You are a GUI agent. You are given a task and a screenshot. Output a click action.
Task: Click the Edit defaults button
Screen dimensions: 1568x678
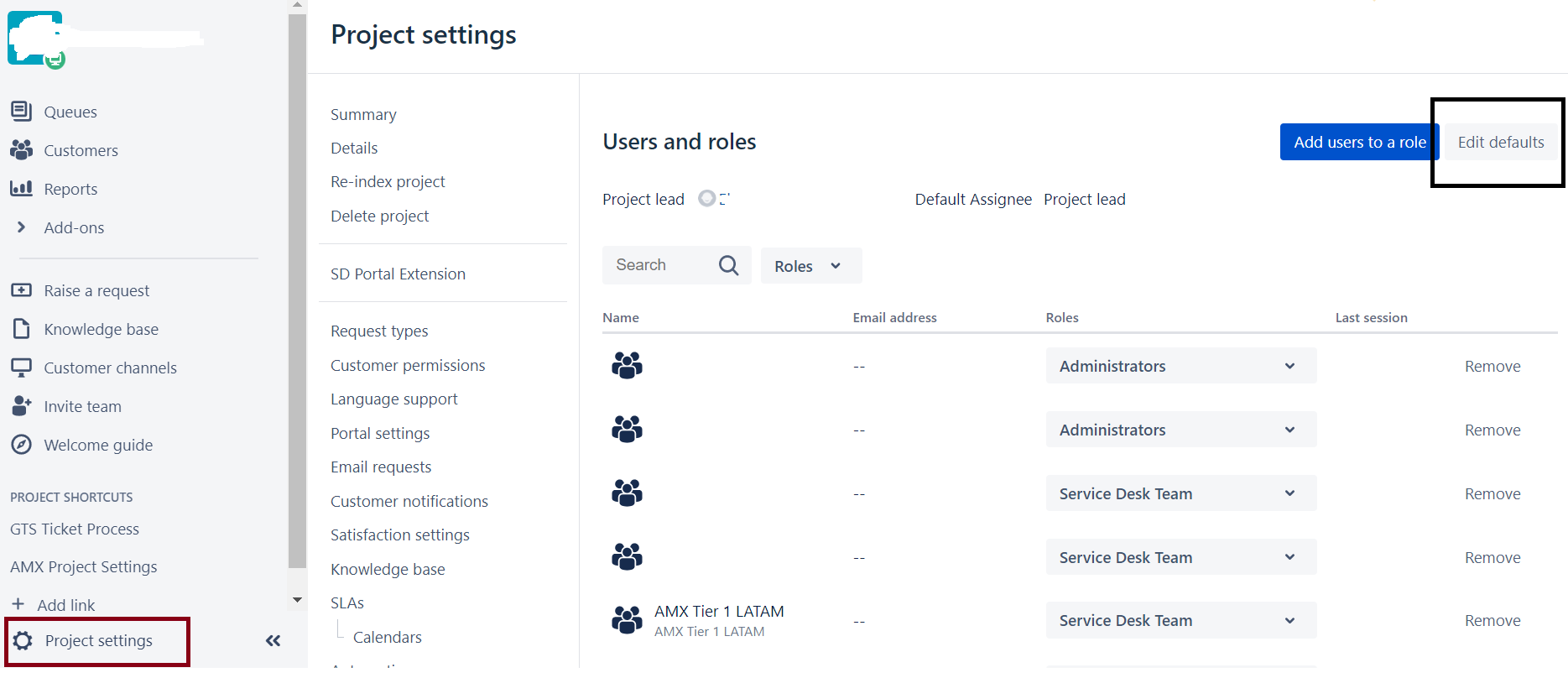pos(1500,143)
